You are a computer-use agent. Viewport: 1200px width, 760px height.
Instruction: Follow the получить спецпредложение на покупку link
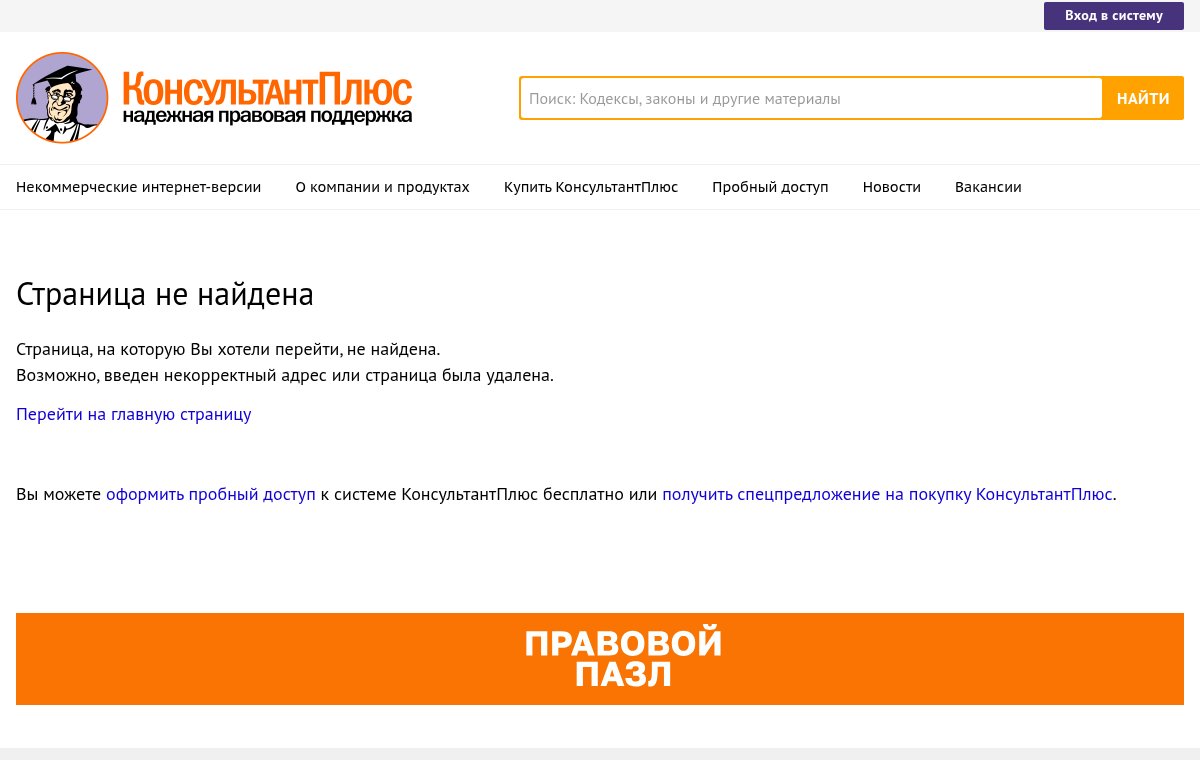pos(887,494)
